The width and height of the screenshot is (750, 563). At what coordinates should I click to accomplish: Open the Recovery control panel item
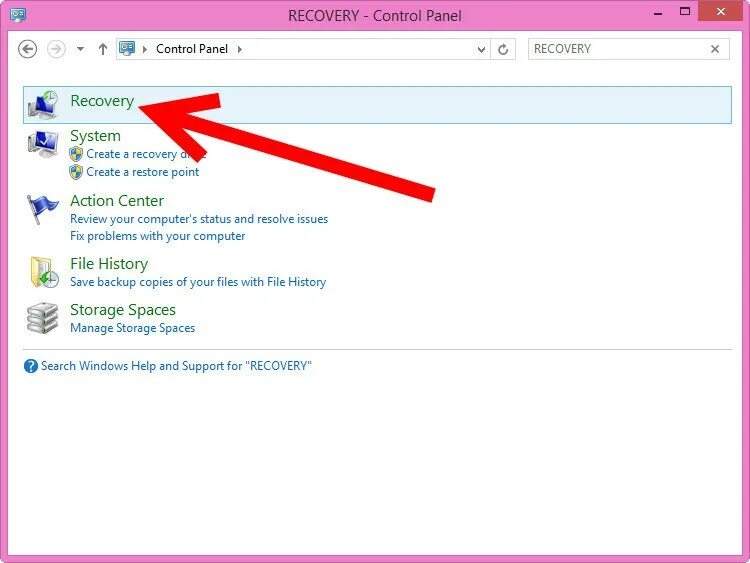[102, 101]
